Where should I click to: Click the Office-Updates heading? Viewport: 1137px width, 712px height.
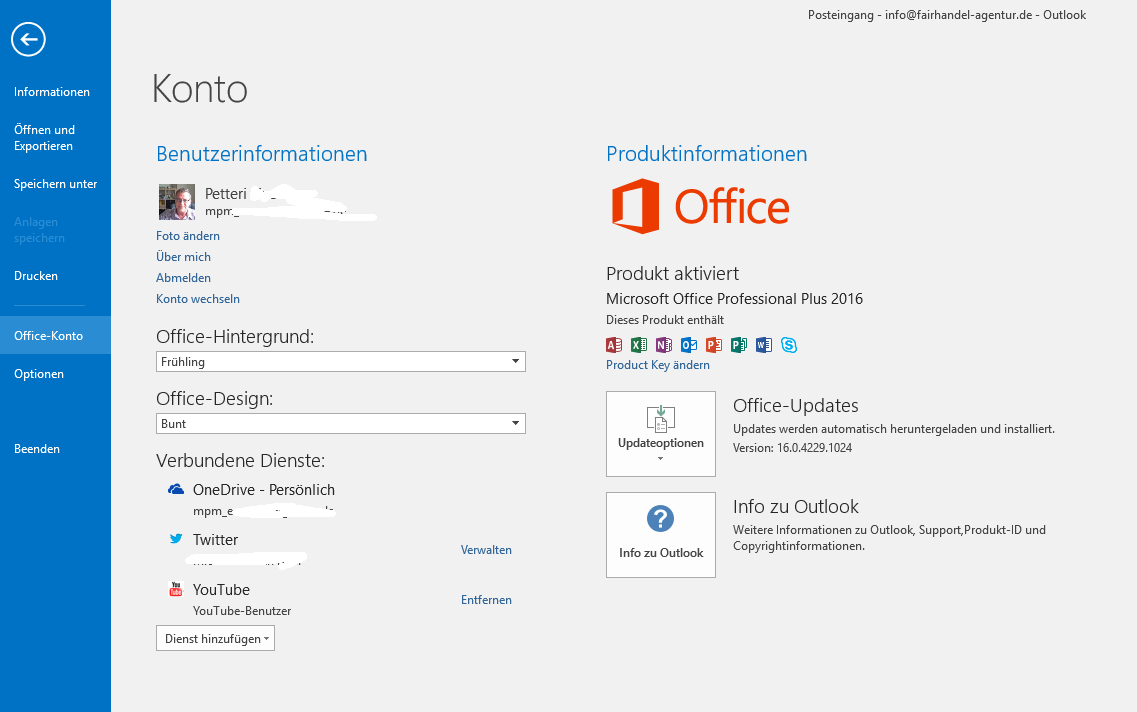(x=795, y=405)
